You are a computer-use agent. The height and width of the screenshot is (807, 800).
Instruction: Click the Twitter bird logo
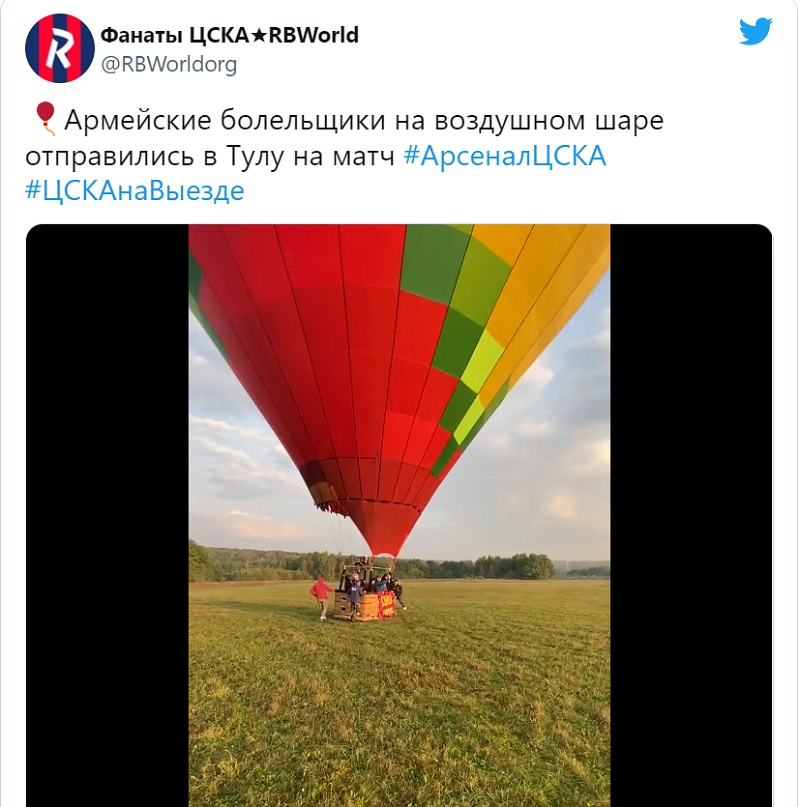(756, 32)
